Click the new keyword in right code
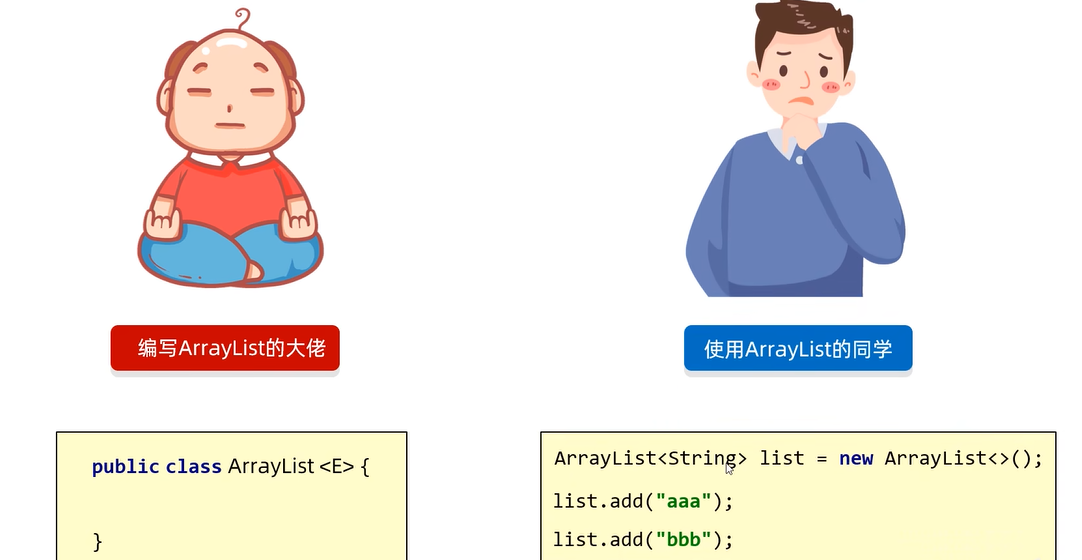 tap(856, 459)
